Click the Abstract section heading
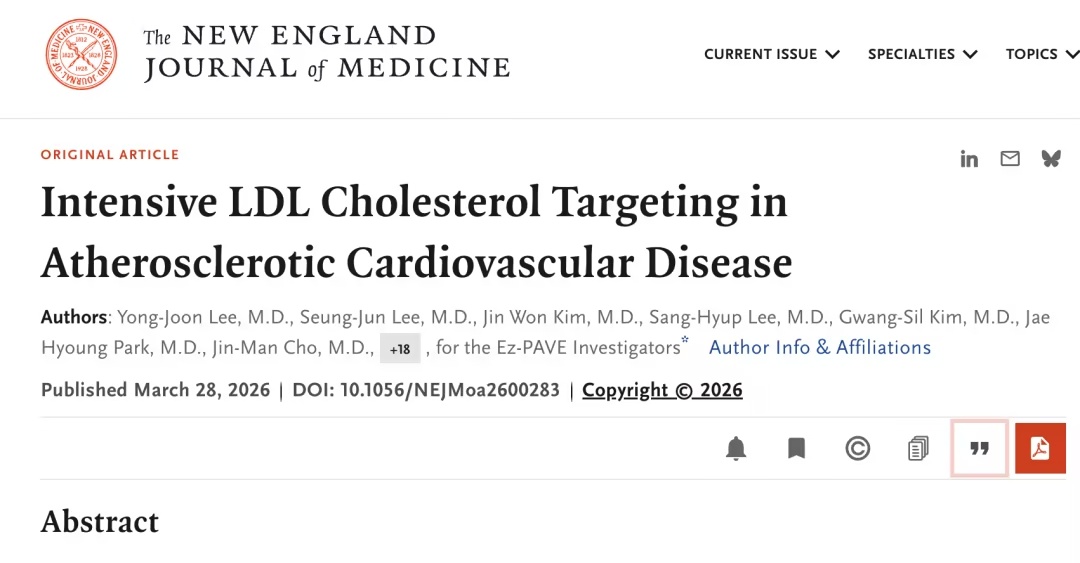This screenshot has width=1080, height=563. [x=100, y=521]
